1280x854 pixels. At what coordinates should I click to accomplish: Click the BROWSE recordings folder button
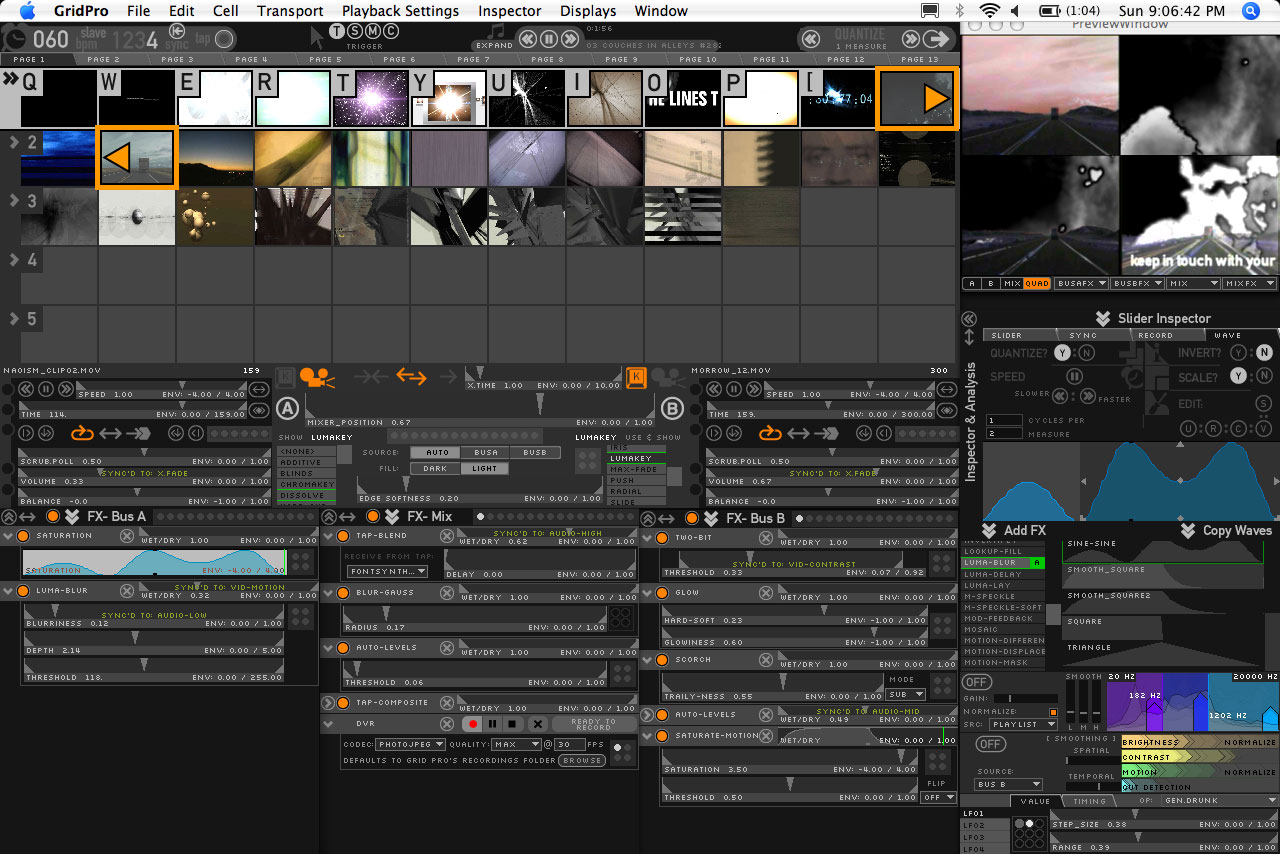[582, 760]
